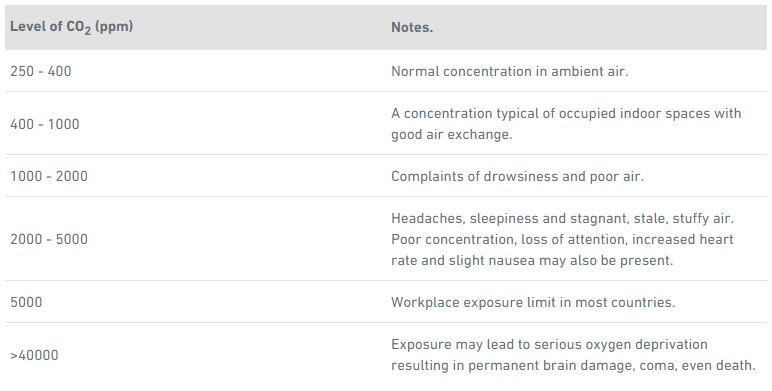Image resolution: width=772 pixels, height=391 pixels.
Task: Select the '2000 - 5000' level cell
Action: coord(49,239)
